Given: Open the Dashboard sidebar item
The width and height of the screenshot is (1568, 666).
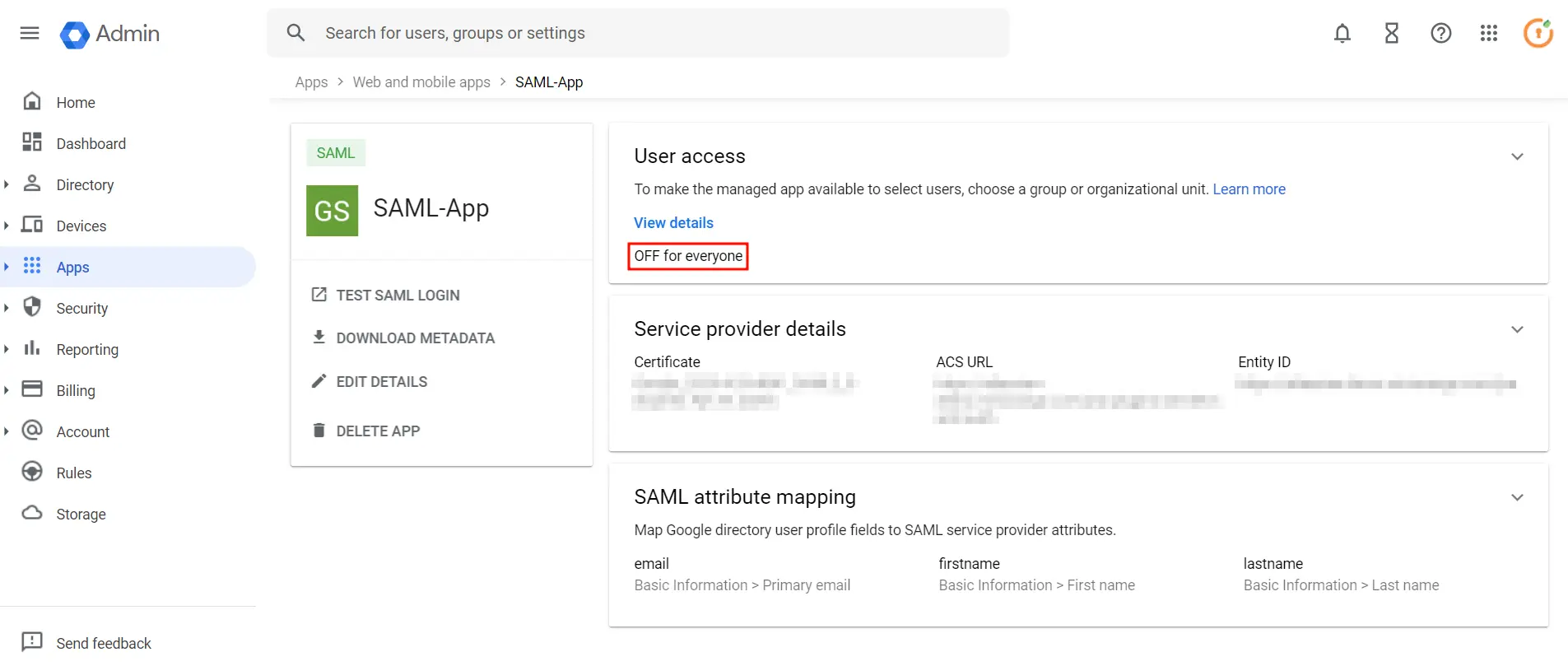Looking at the screenshot, I should (91, 143).
